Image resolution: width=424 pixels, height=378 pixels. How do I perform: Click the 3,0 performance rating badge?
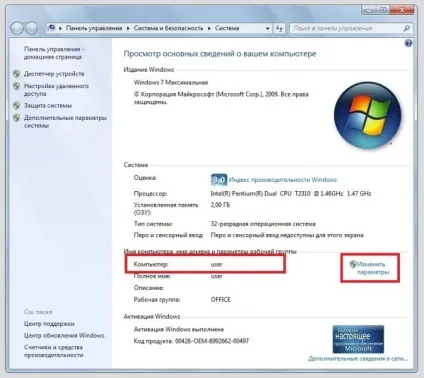219,180
